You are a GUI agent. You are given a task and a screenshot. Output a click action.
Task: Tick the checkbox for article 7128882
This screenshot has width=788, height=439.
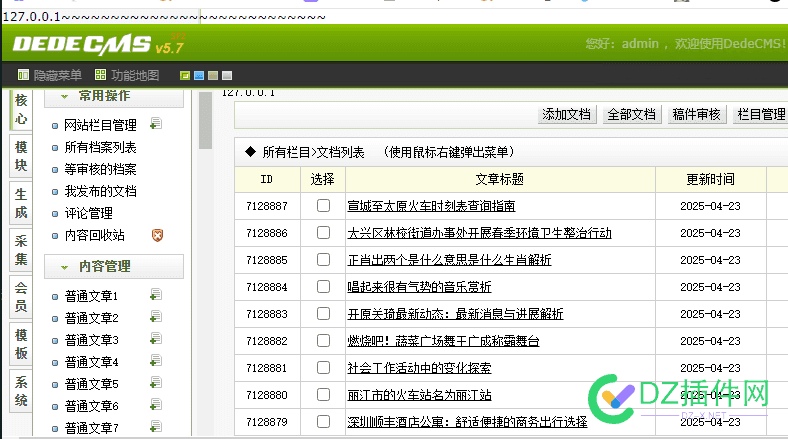click(323, 341)
